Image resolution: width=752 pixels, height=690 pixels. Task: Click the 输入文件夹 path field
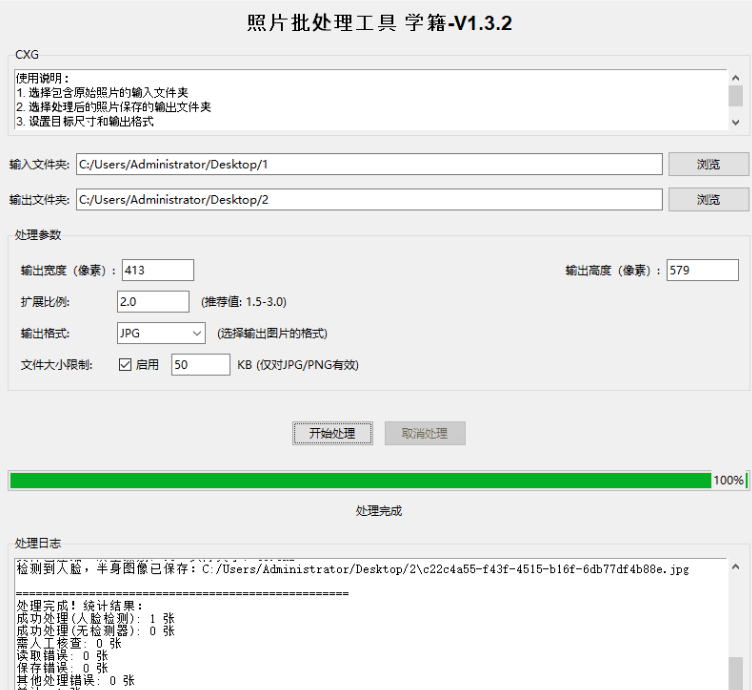click(x=369, y=164)
